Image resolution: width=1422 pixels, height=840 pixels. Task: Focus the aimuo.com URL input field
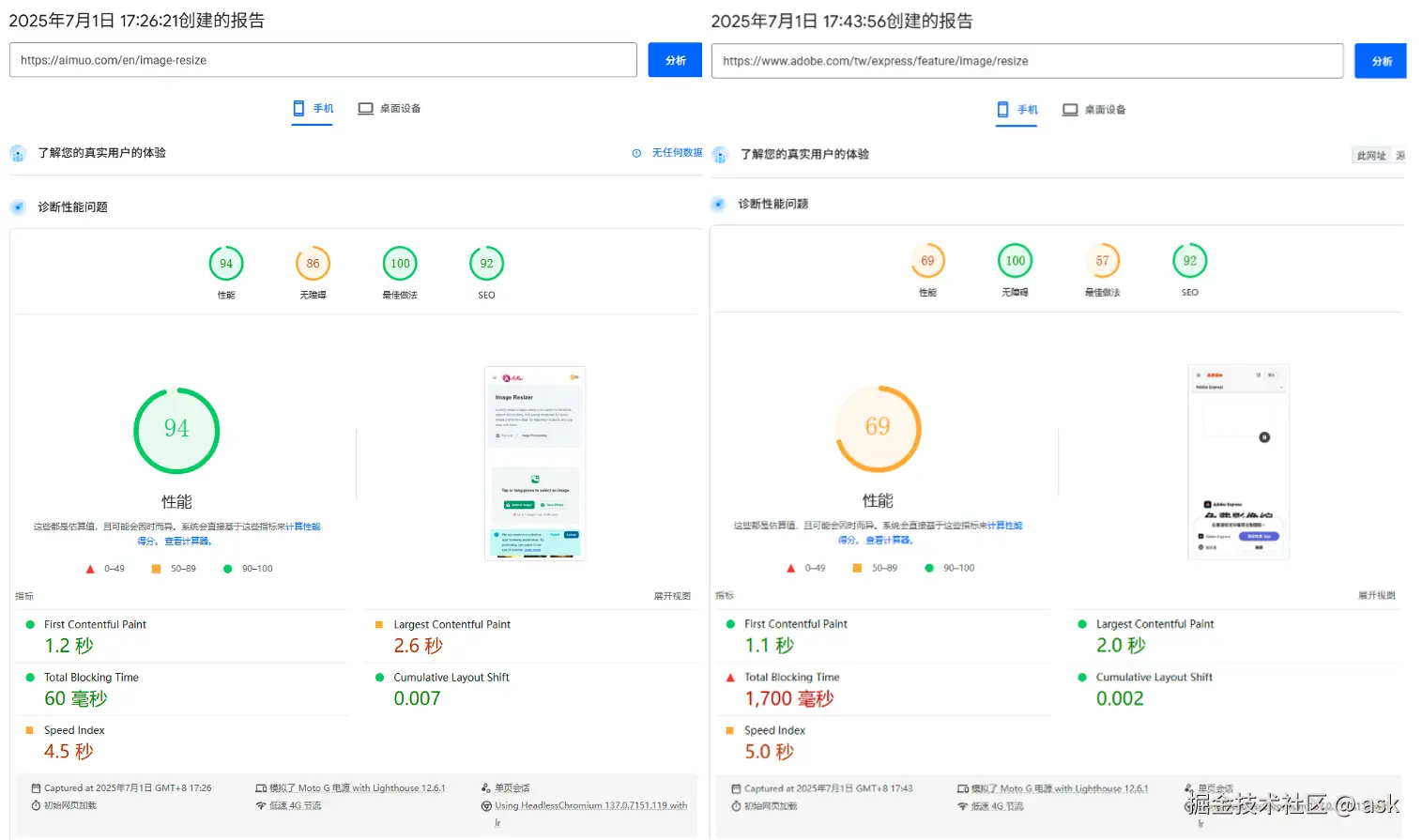tap(323, 60)
